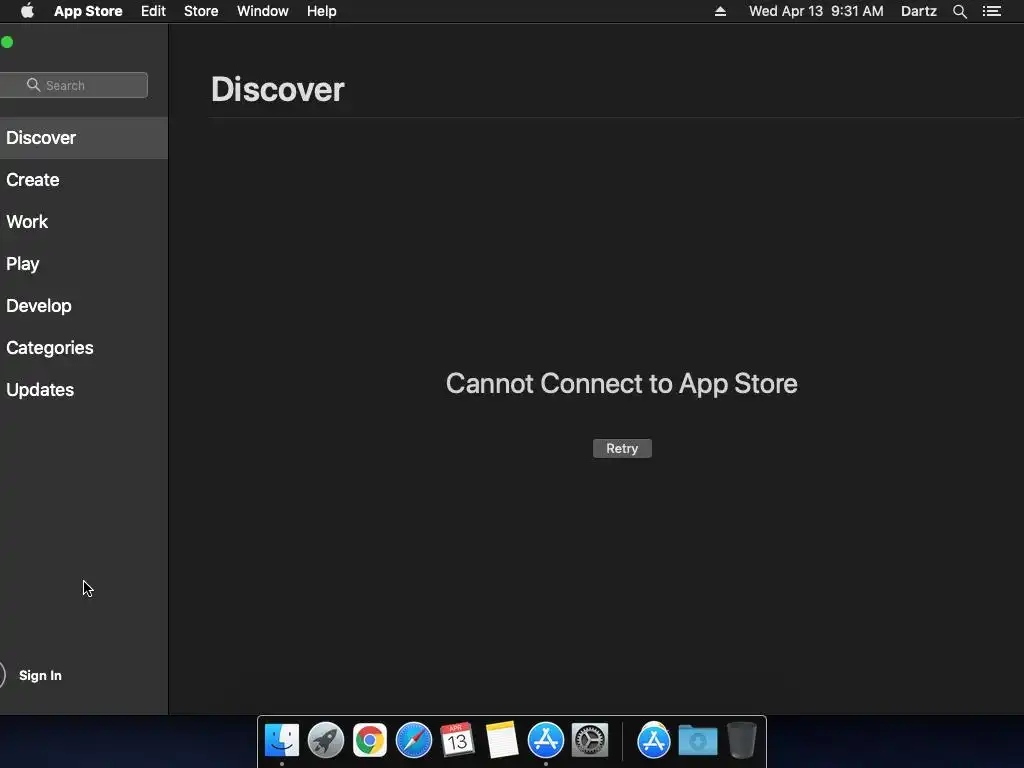Screen dimensions: 1024x768
Task: Open the Dartz user menu
Action: coord(918,11)
